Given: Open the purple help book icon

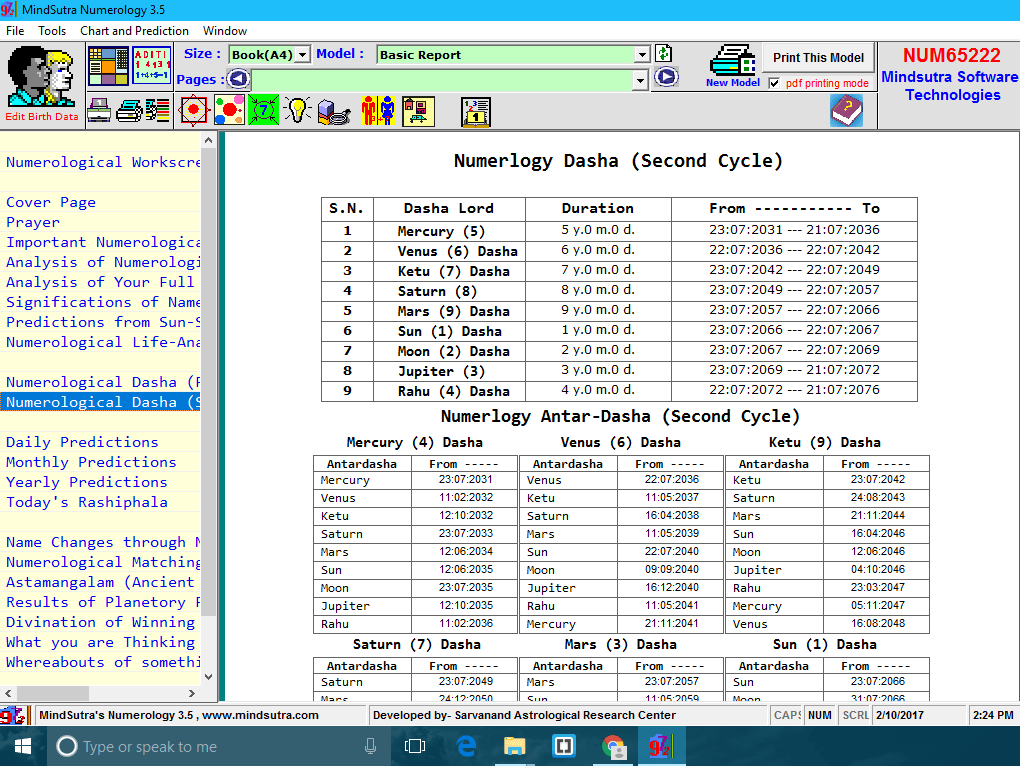Looking at the screenshot, I should pyautogui.click(x=846, y=110).
